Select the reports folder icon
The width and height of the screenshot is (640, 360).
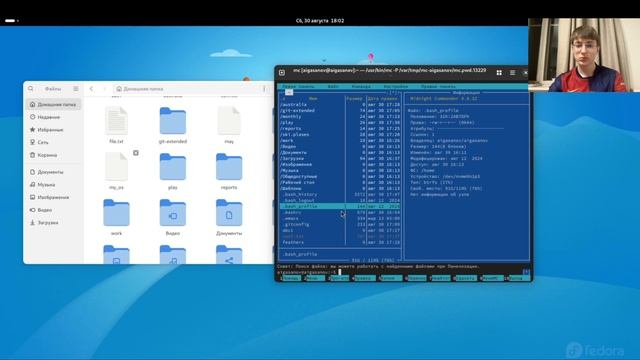[x=229, y=167]
